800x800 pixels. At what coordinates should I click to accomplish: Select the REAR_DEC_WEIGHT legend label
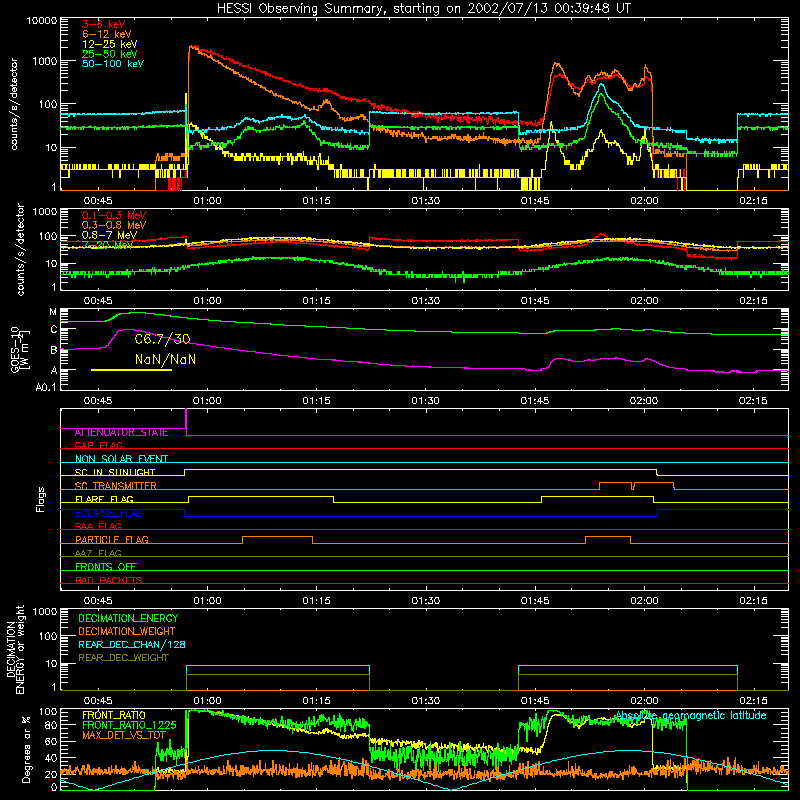[x=123, y=658]
